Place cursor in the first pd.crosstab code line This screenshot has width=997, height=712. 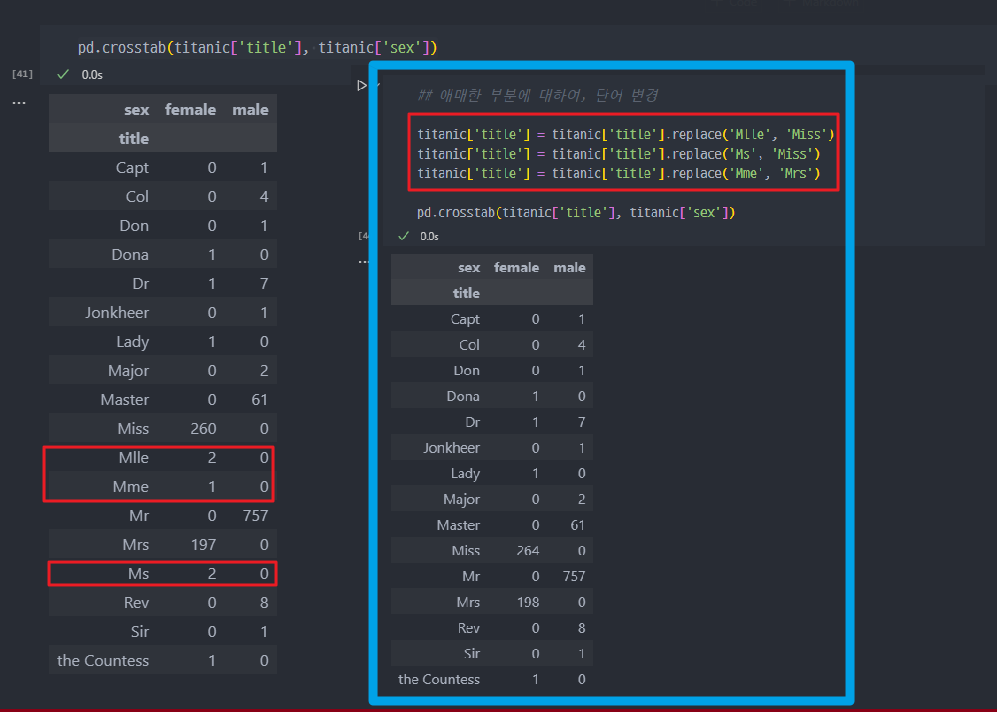pyautogui.click(x=258, y=48)
